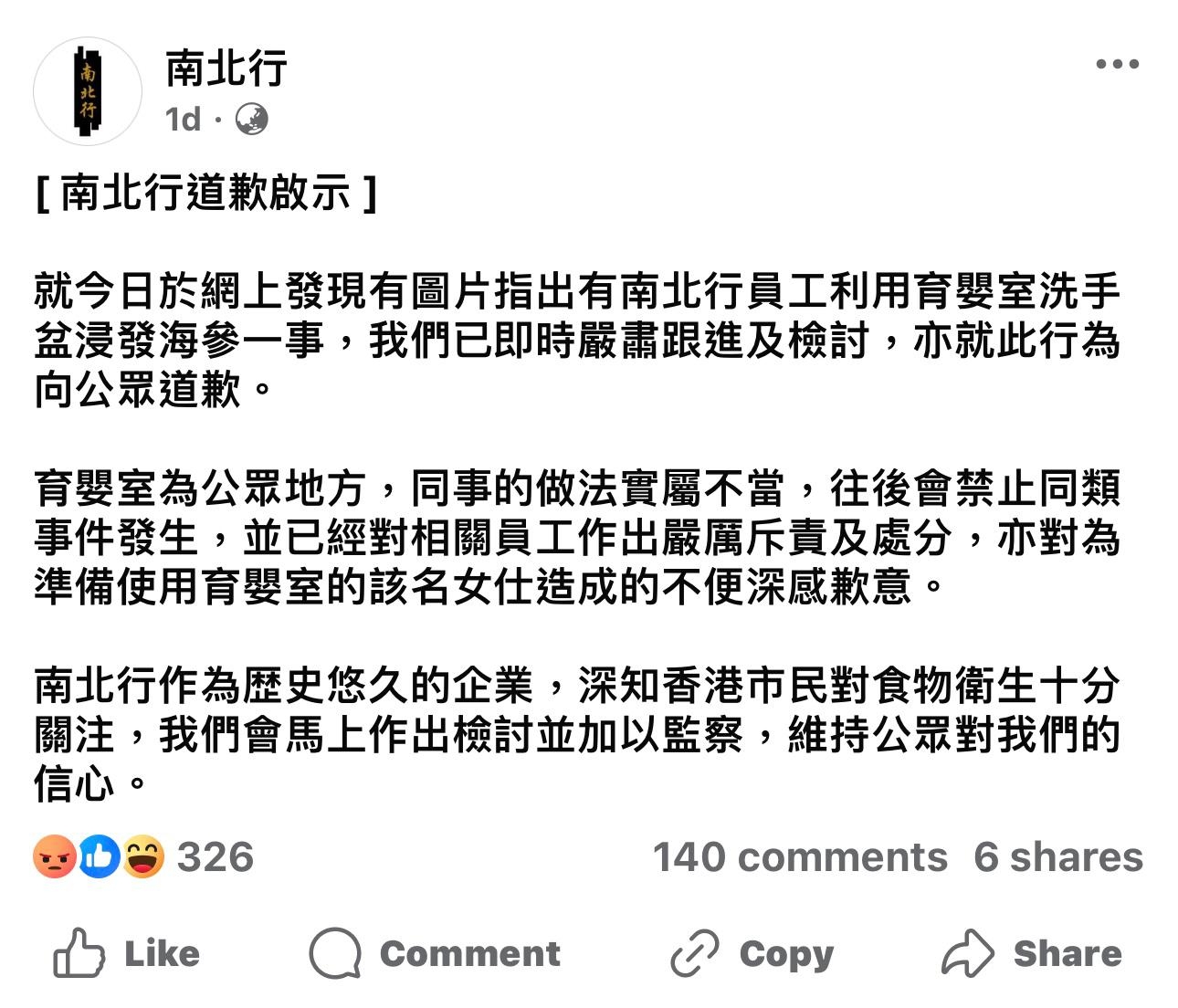Click the speech bubble Comment icon
Image resolution: width=1178 pixels, height=1008 pixels.
pos(335,953)
